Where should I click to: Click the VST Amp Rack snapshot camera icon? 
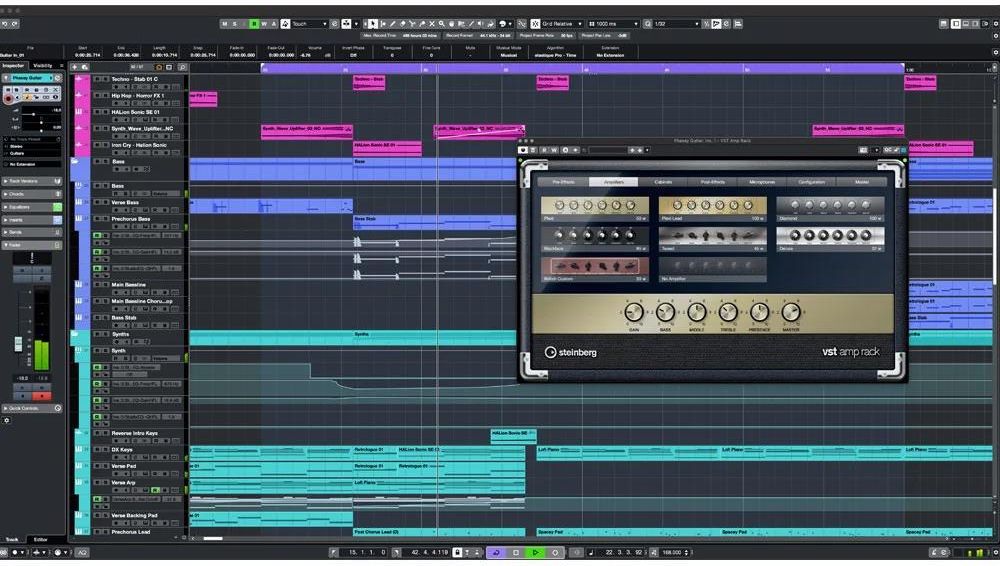(864, 150)
